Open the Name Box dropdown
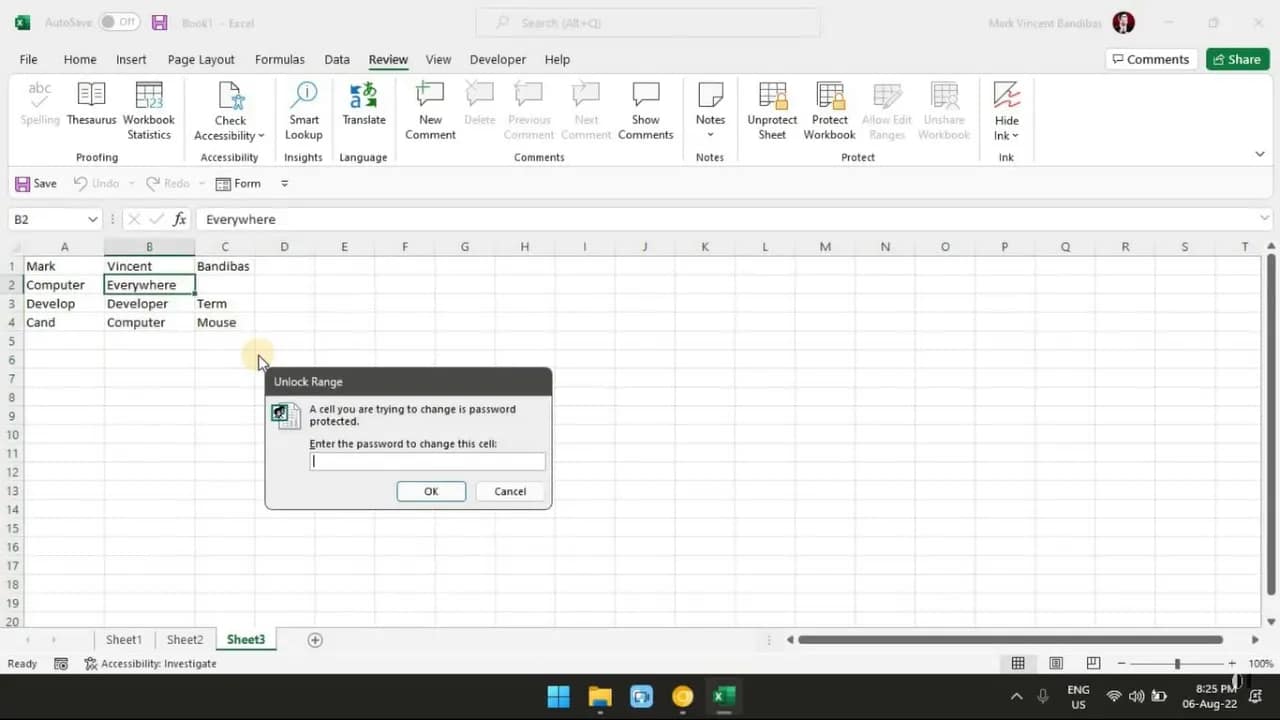This screenshot has height=720, width=1280. click(x=93, y=219)
